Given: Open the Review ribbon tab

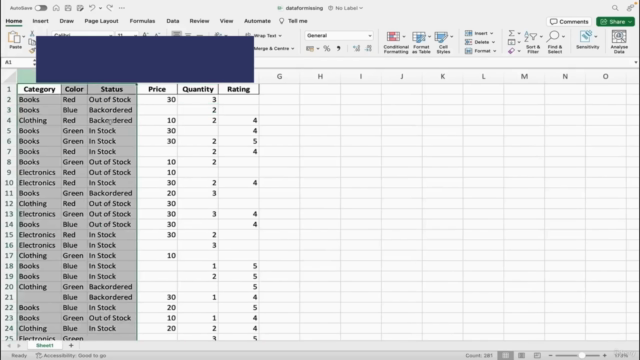Looking at the screenshot, I should click(199, 21).
